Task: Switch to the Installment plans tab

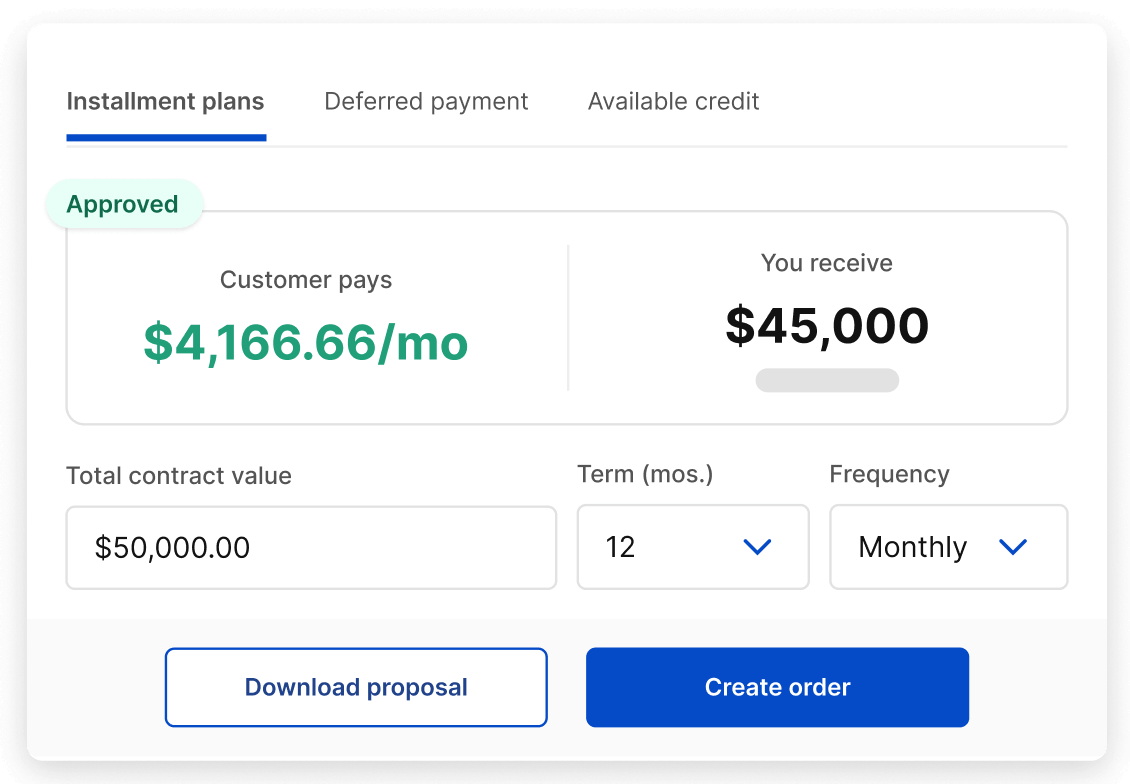Action: pyautogui.click(x=165, y=102)
